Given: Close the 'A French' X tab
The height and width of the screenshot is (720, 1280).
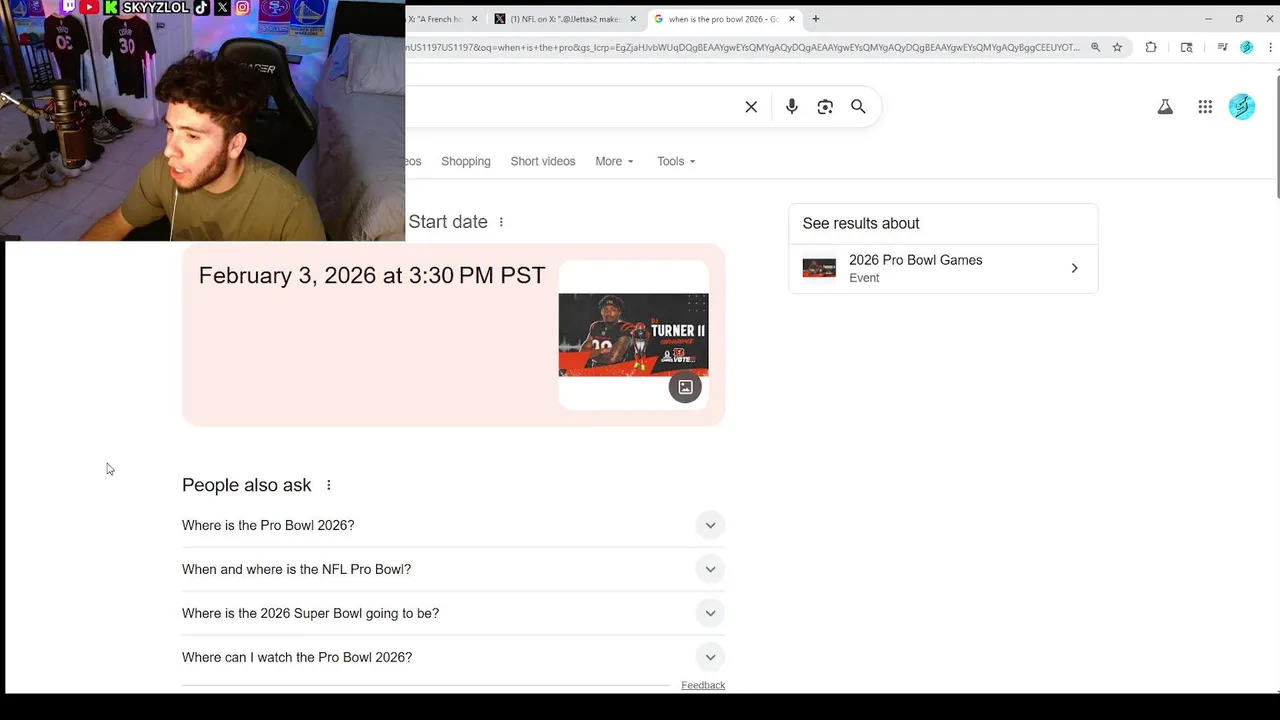Looking at the screenshot, I should (474, 19).
